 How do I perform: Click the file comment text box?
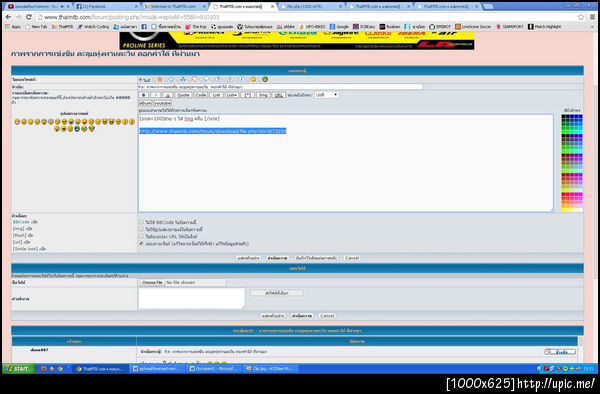191,298
